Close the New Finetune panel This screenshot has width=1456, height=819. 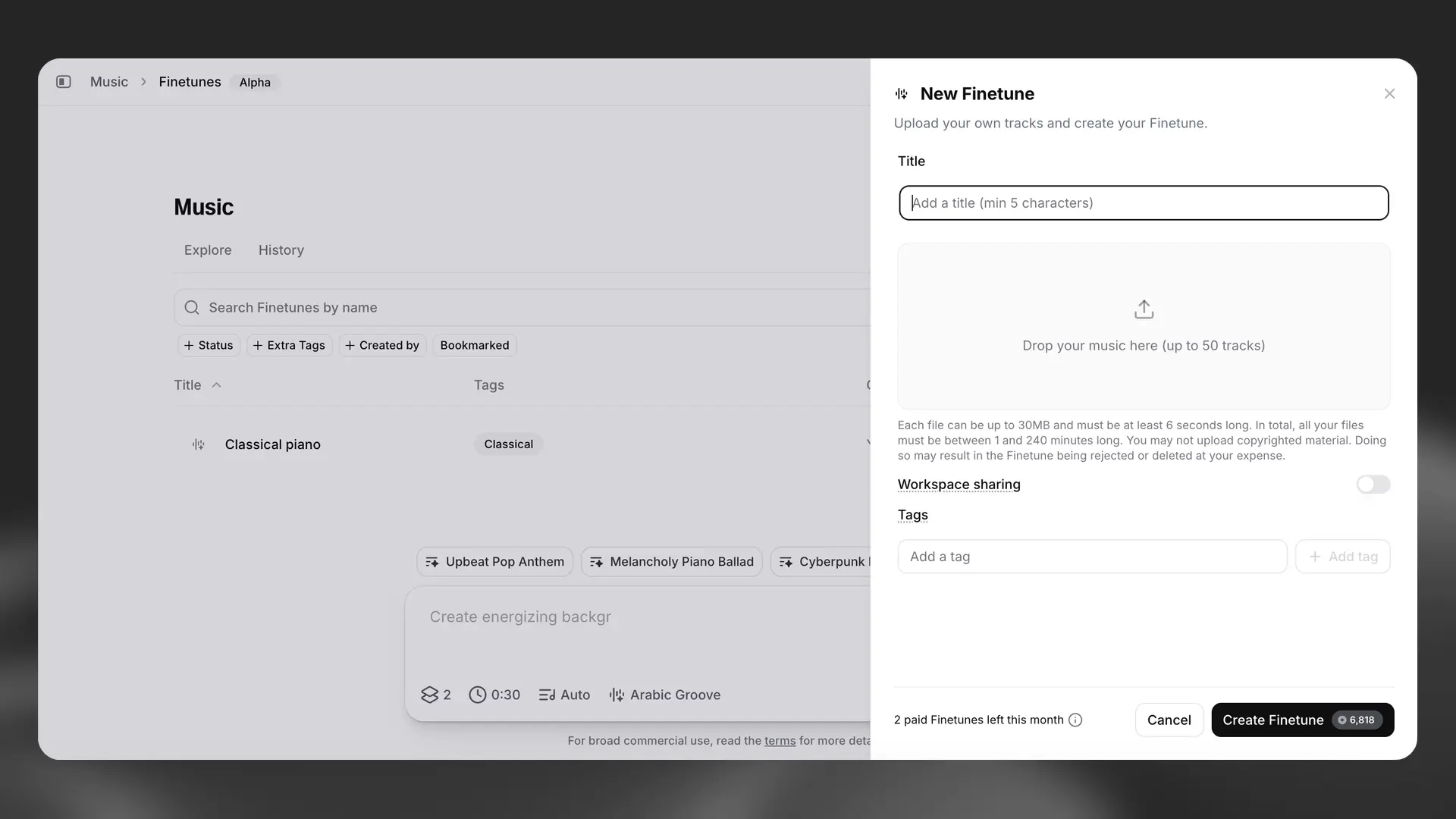point(1389,94)
